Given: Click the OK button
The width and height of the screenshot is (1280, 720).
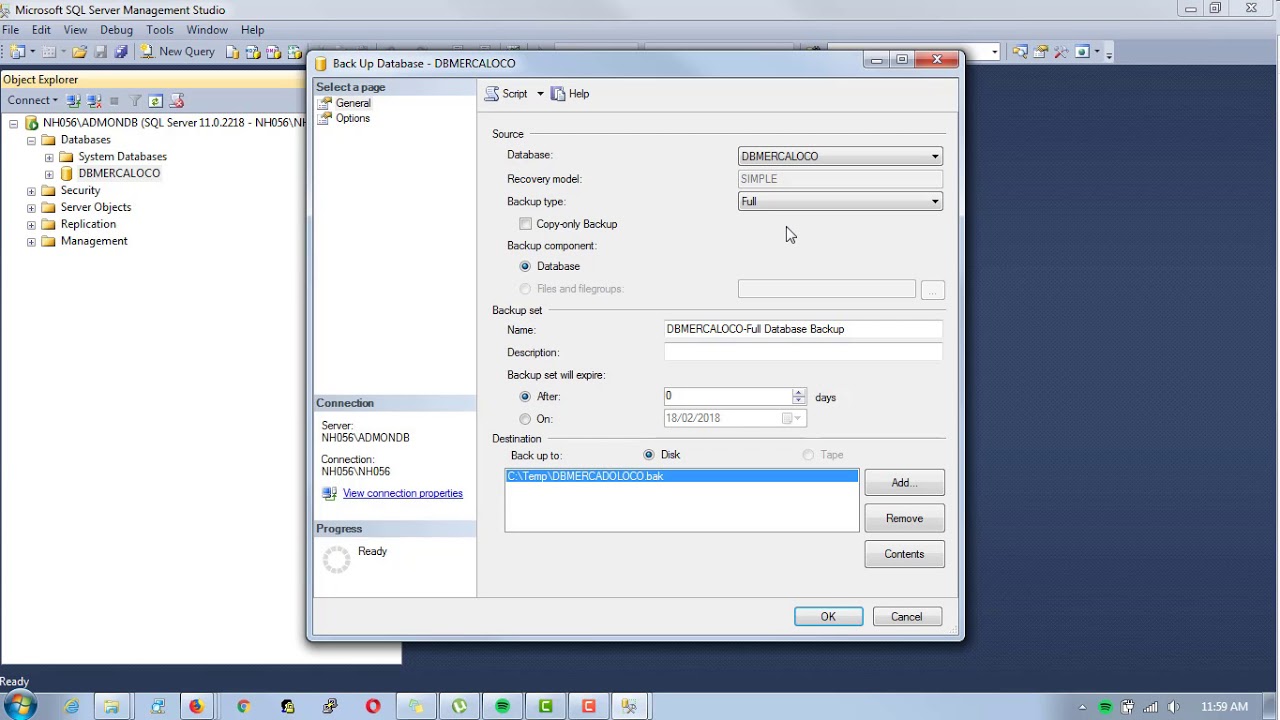Looking at the screenshot, I should [x=828, y=617].
